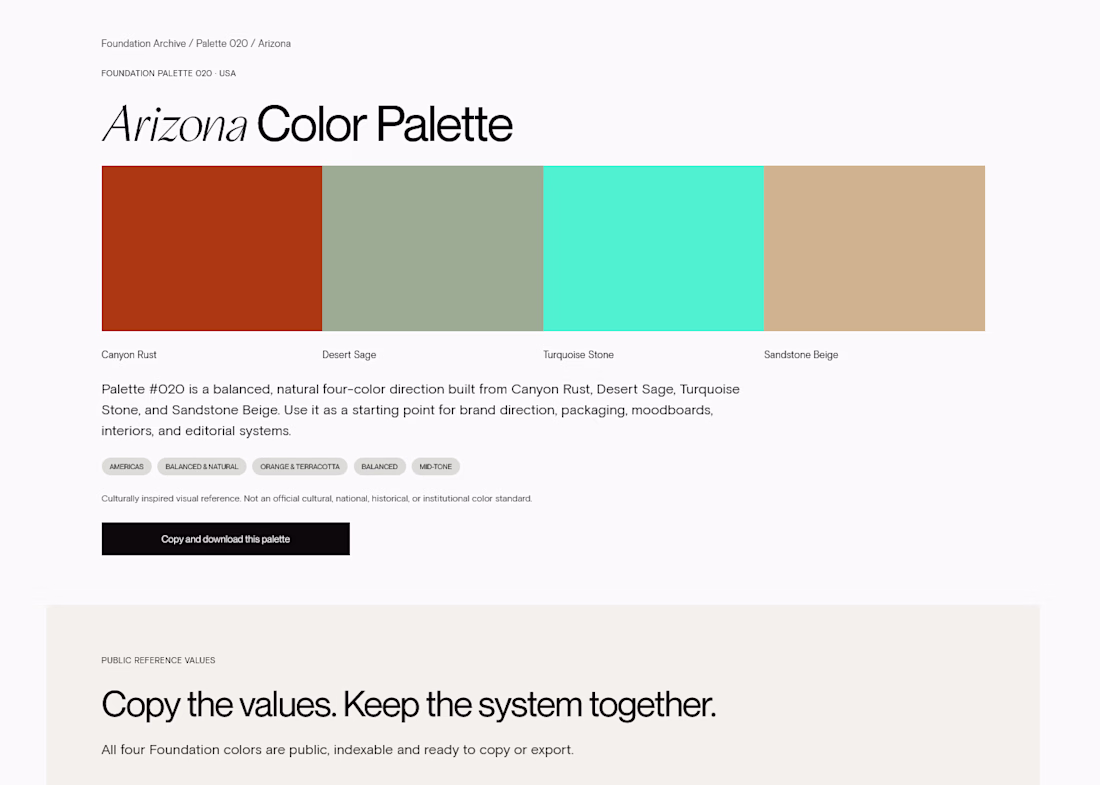Open the ORANGE & TERRACOTTA tag
This screenshot has height=785, width=1100.
click(x=300, y=467)
